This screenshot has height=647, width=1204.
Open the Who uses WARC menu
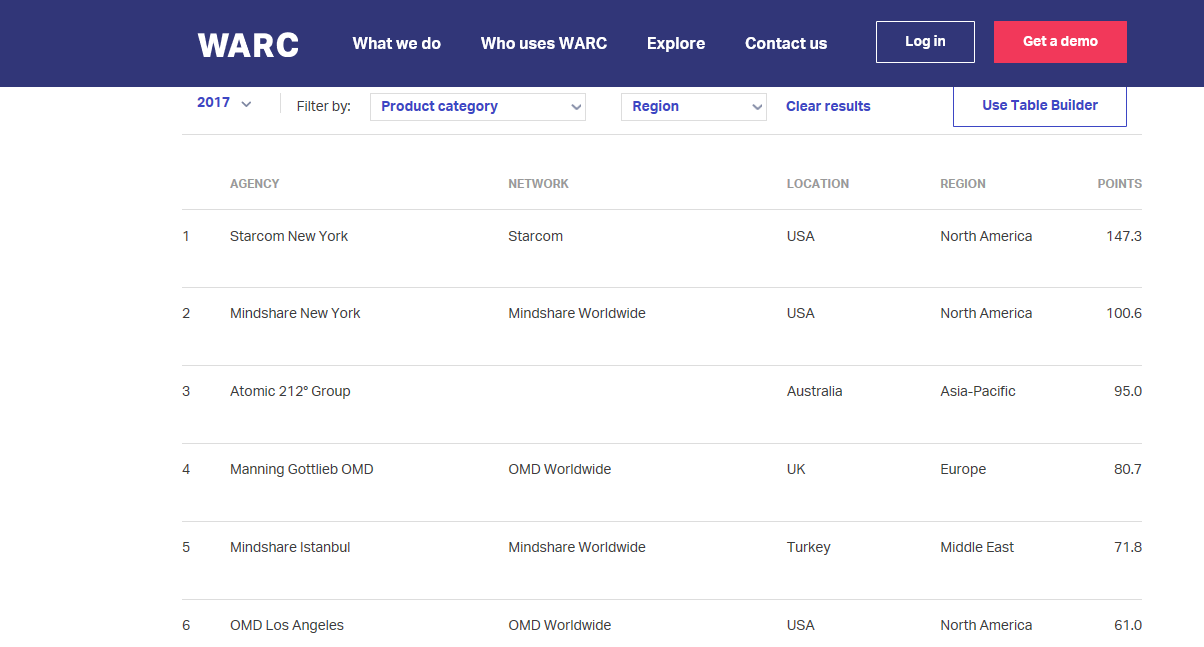pyautogui.click(x=543, y=43)
